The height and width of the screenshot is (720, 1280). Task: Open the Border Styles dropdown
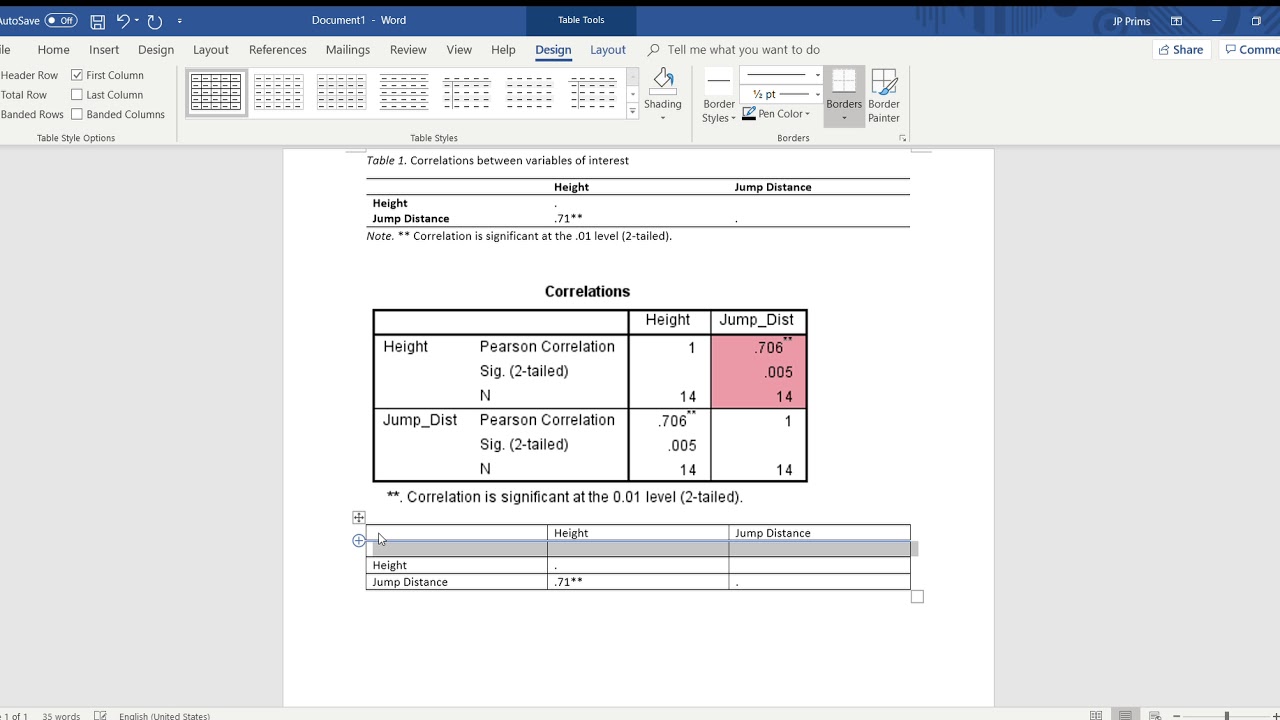[x=719, y=96]
